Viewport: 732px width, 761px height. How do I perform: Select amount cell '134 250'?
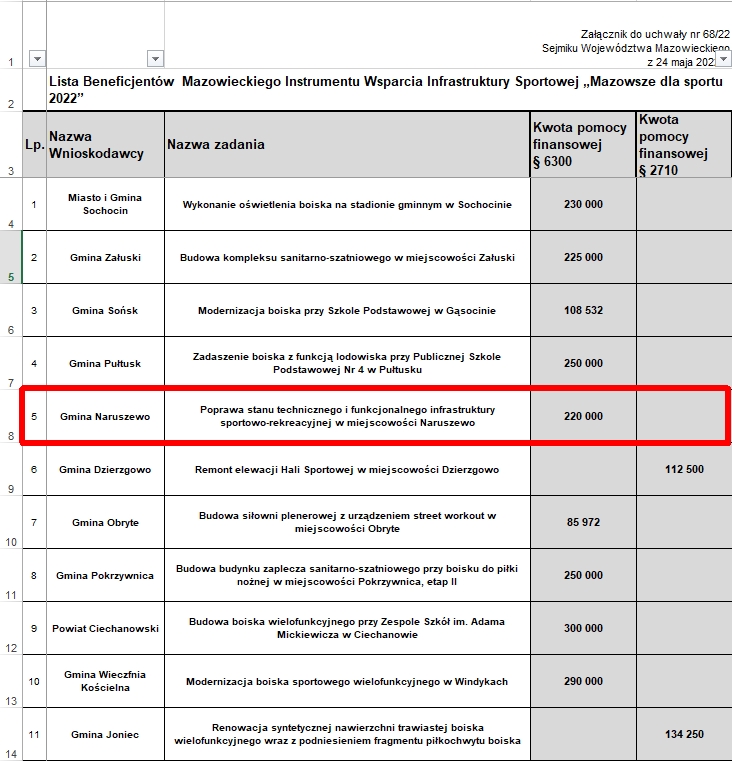684,734
